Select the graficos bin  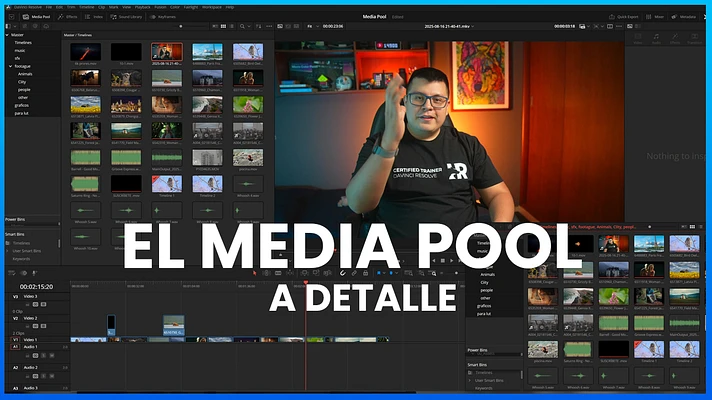(x=21, y=105)
